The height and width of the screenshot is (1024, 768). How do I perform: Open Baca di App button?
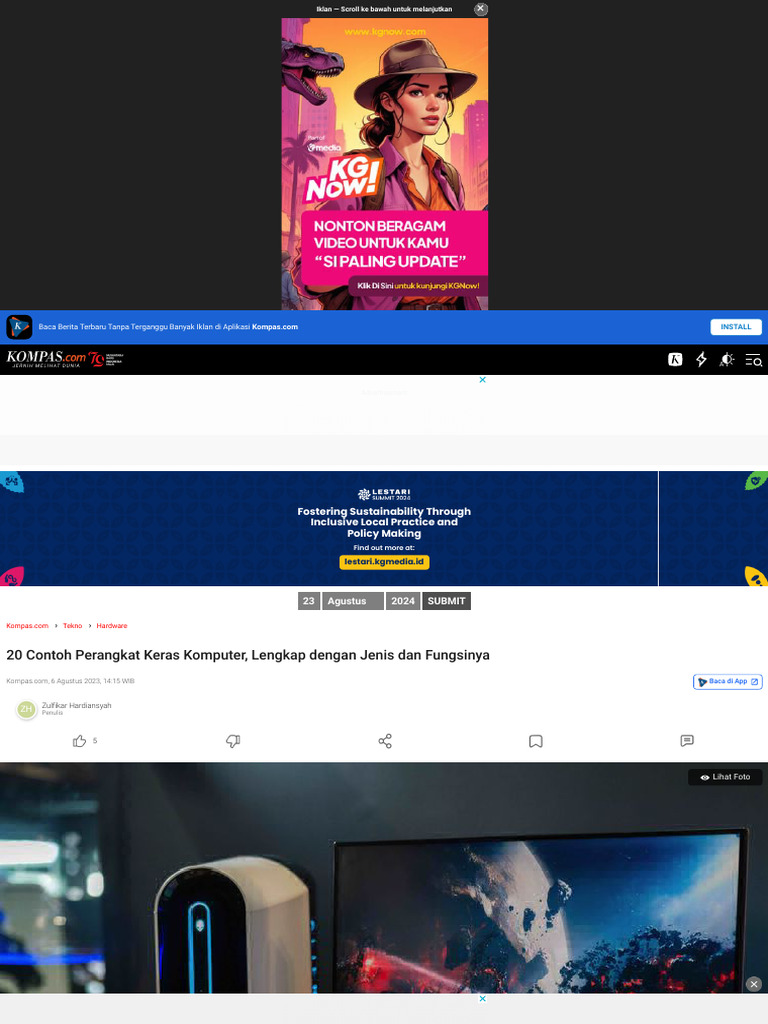(x=728, y=681)
